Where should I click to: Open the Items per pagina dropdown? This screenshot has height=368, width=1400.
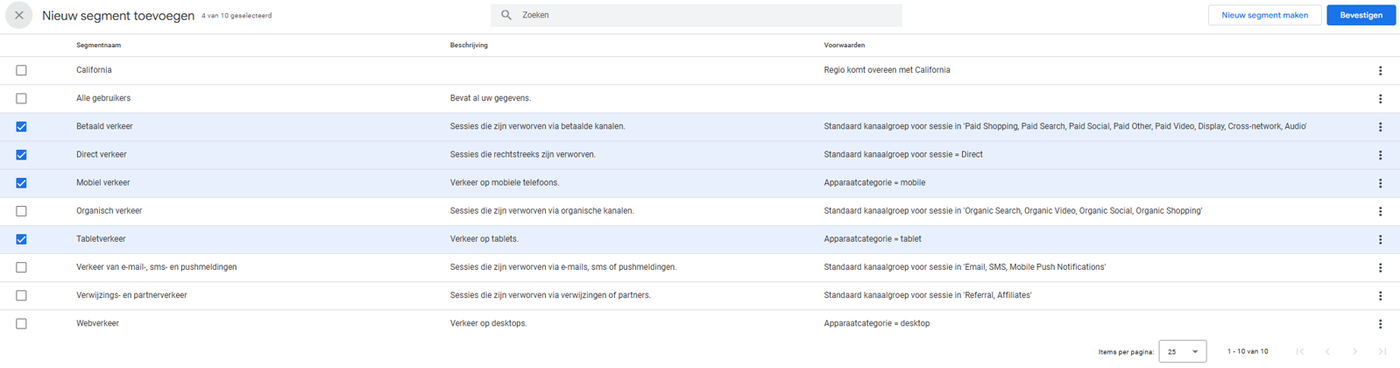pyautogui.click(x=1182, y=351)
